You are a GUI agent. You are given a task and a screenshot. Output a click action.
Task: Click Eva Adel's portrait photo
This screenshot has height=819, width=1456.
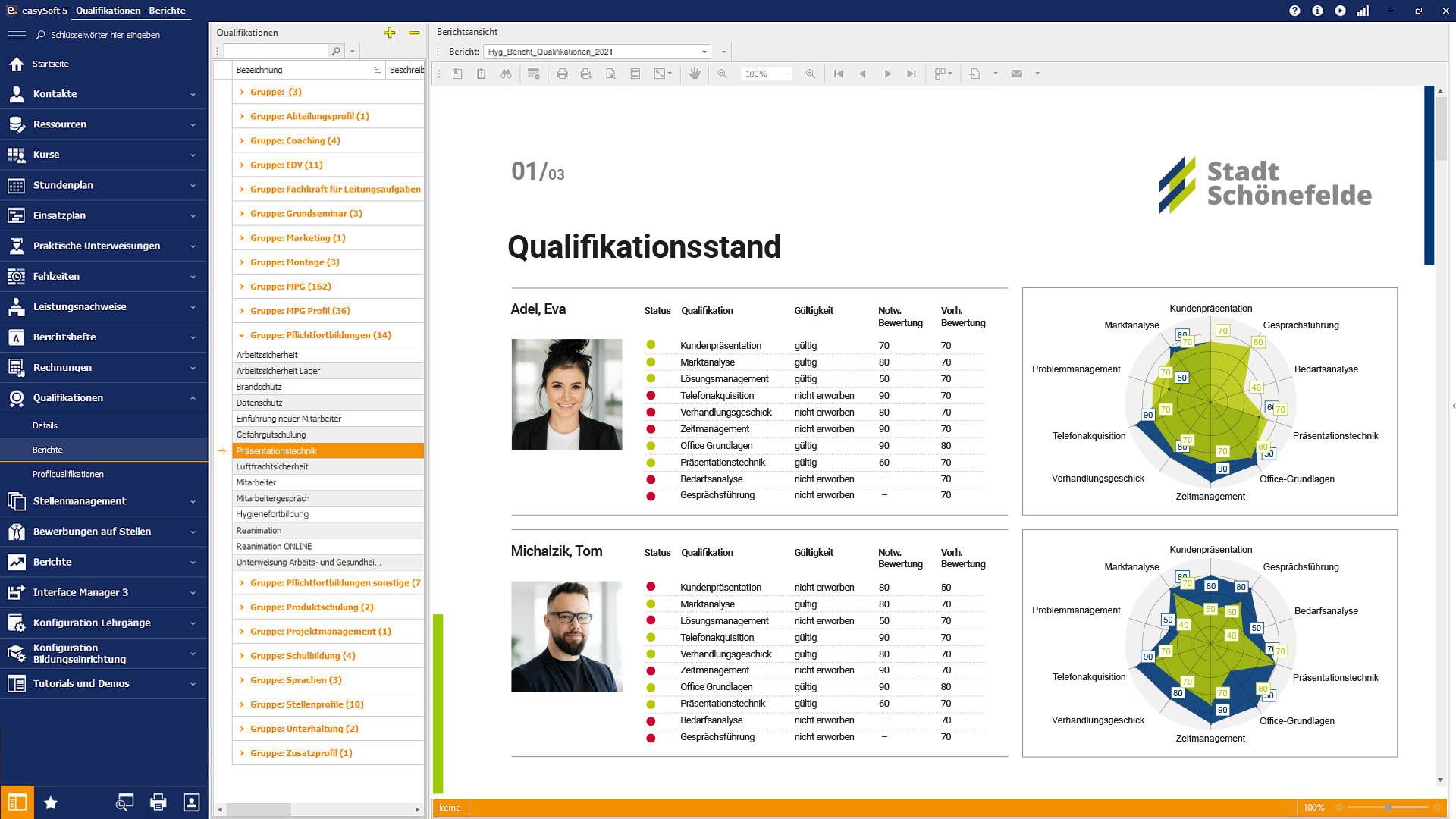[566, 394]
